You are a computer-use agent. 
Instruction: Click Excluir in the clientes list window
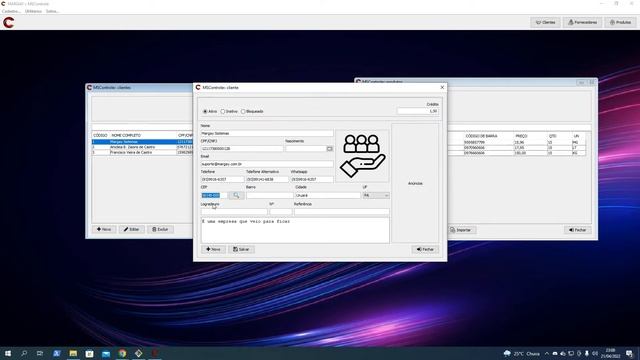point(160,229)
